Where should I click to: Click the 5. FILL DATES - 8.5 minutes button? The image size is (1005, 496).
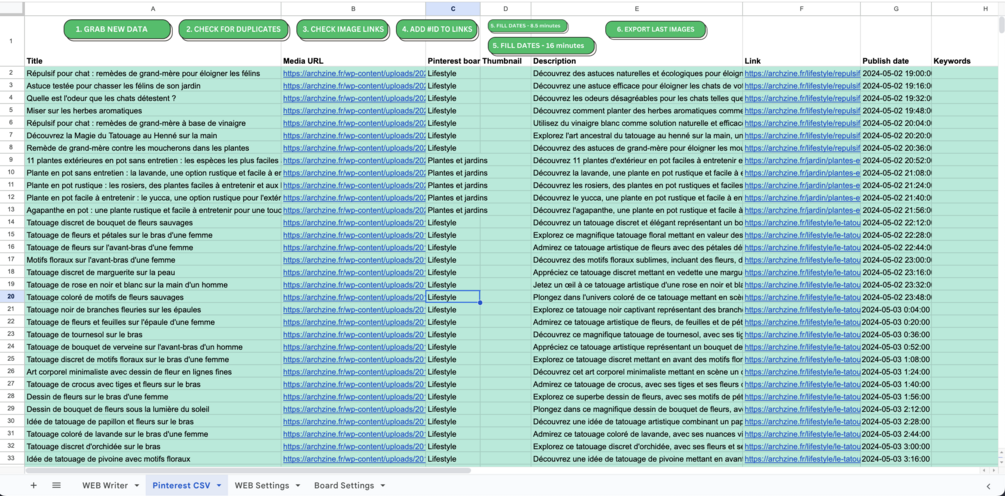click(x=527, y=26)
